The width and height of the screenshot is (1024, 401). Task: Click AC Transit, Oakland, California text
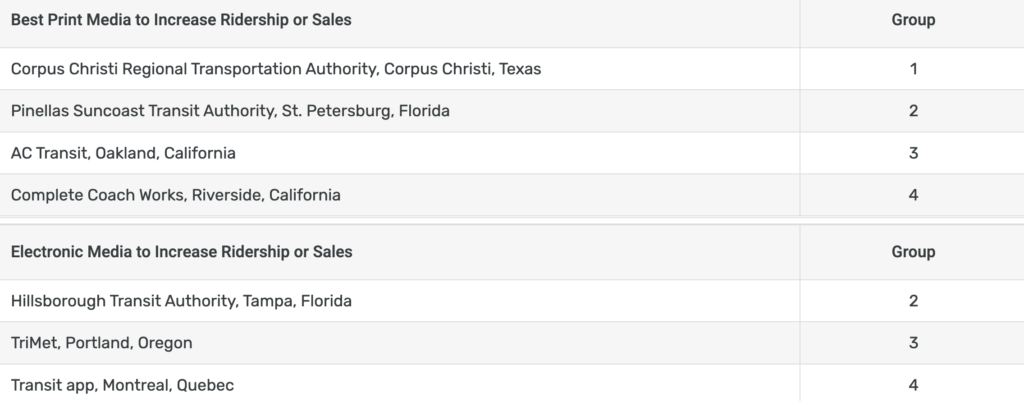coord(123,153)
